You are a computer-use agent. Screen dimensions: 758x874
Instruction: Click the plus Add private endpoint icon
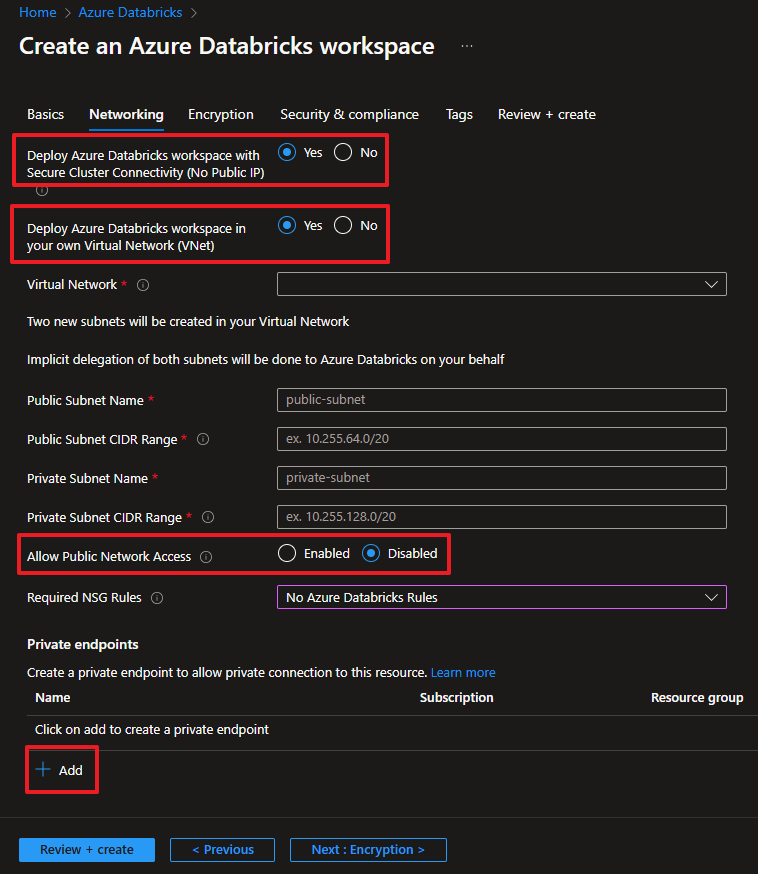[x=43, y=770]
